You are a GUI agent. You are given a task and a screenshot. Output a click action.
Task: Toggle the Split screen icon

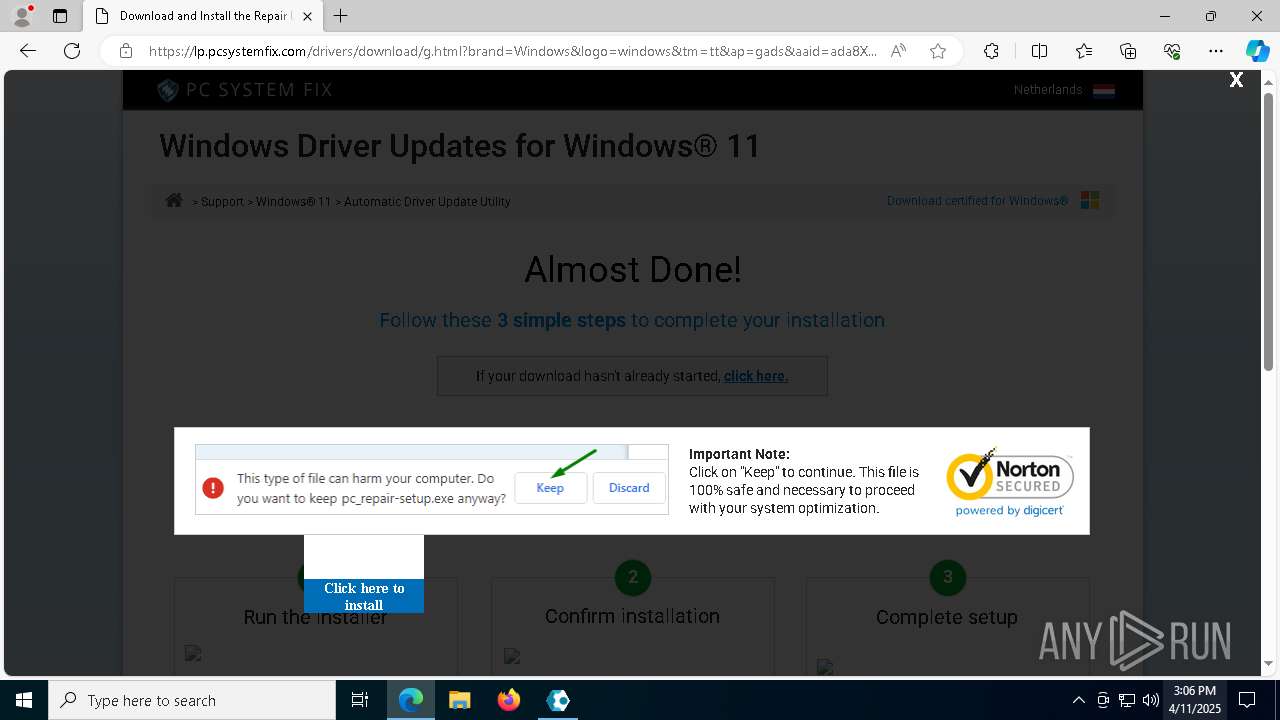click(x=1039, y=51)
